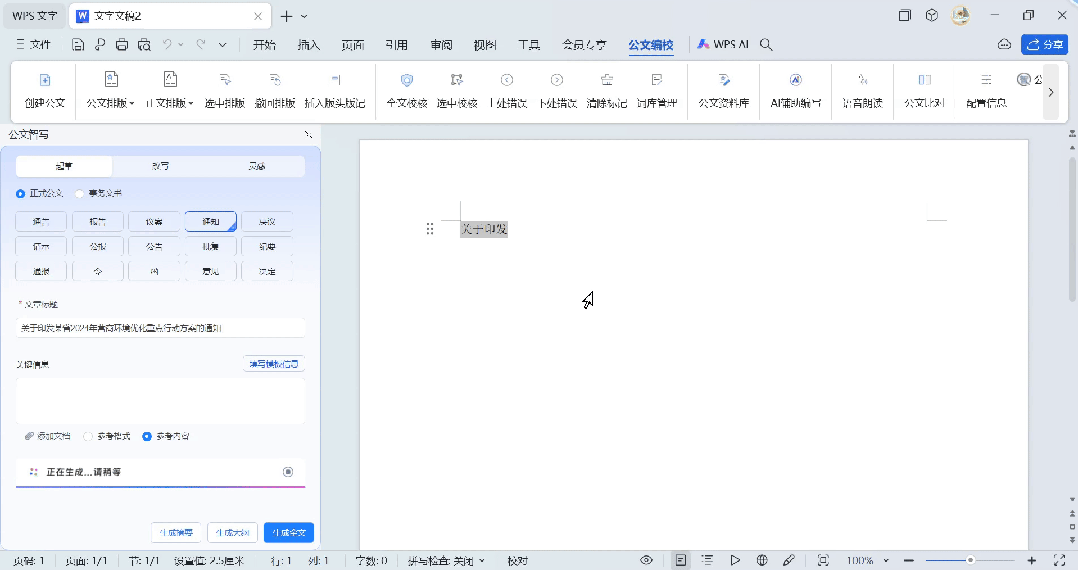The width and height of the screenshot is (1078, 570).
Task: Open the search magnifier beside WPS AI
Action: (766, 45)
